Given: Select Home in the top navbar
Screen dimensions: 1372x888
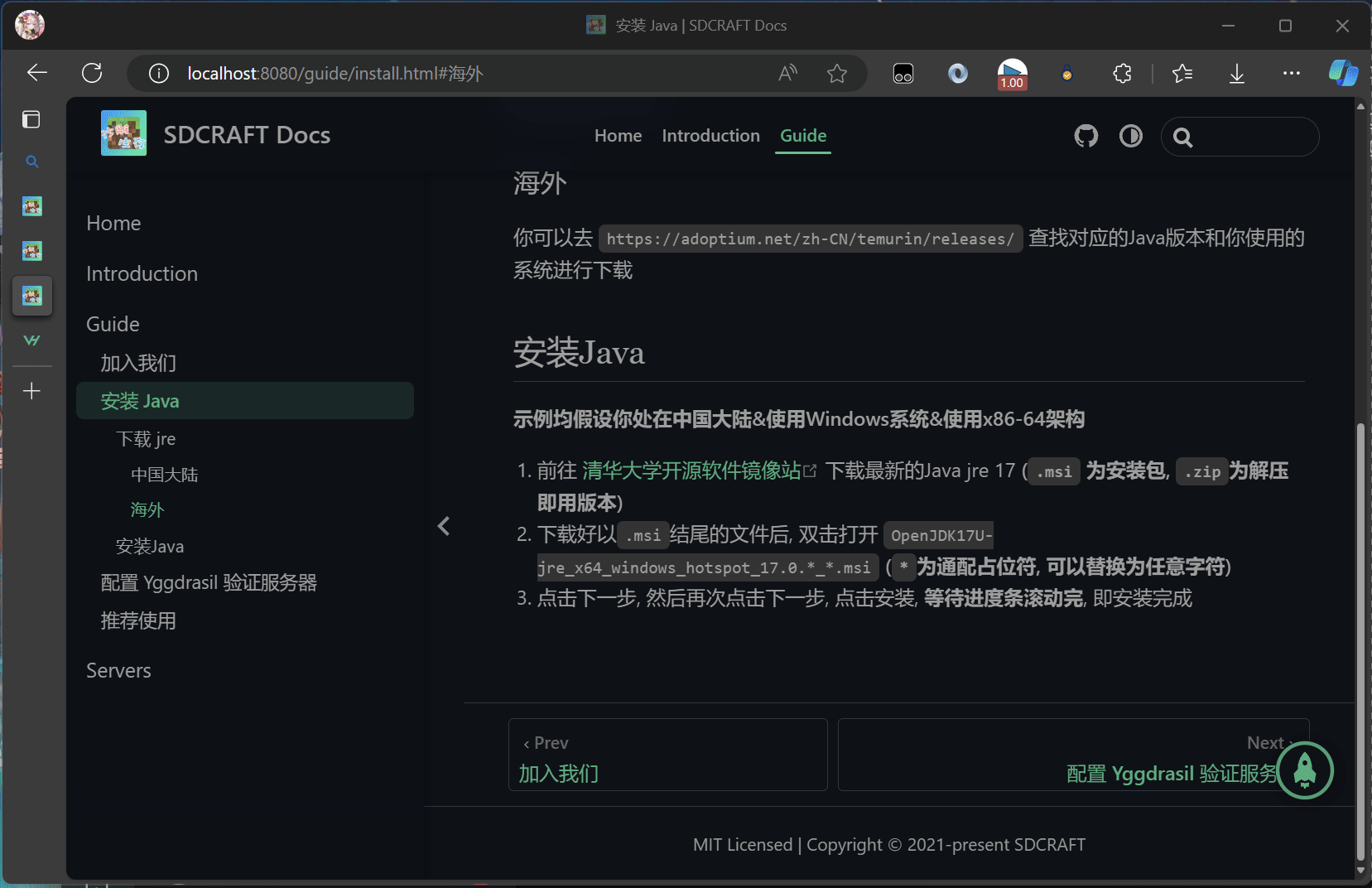Looking at the screenshot, I should pyautogui.click(x=618, y=136).
